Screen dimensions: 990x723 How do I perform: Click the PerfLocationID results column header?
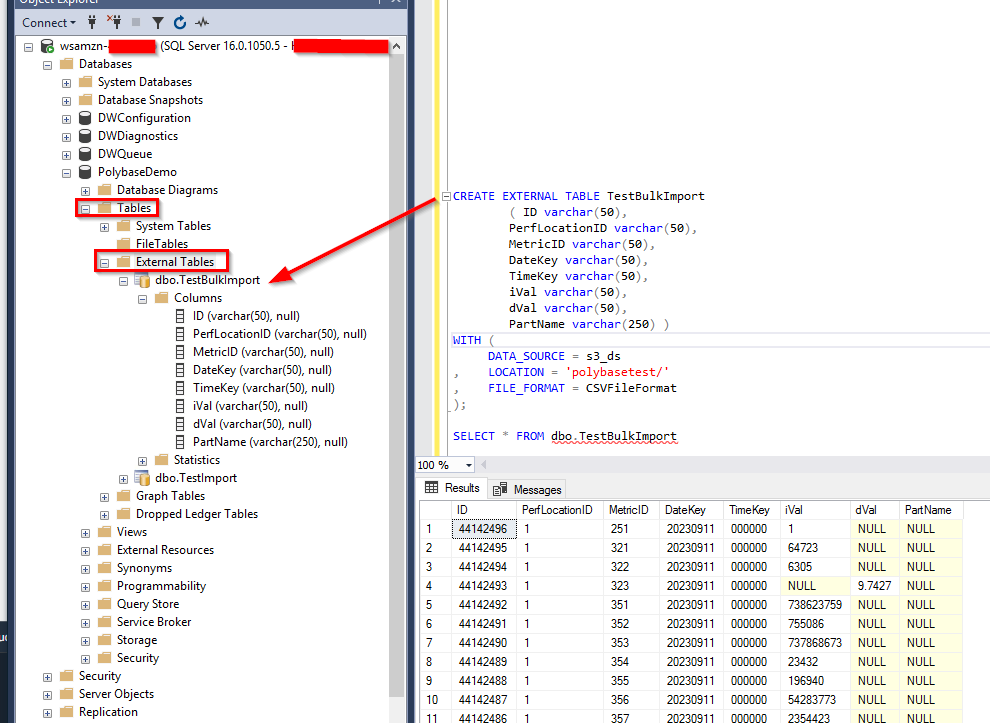(x=557, y=510)
